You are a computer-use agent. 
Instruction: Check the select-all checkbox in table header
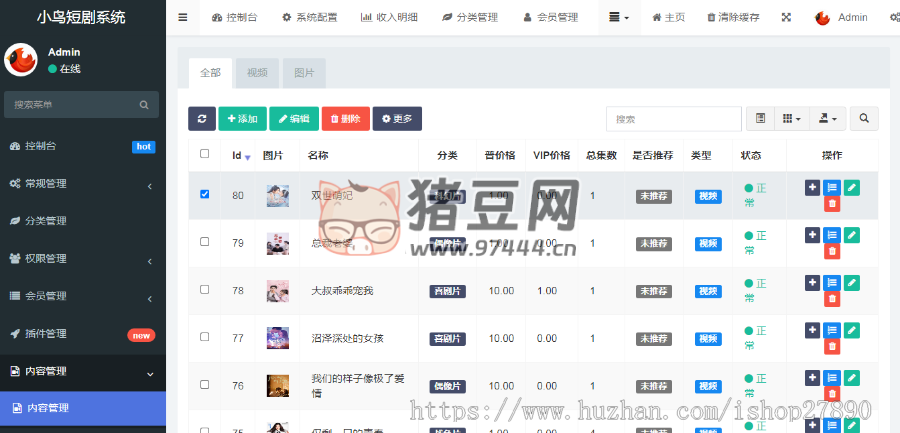tap(205, 154)
